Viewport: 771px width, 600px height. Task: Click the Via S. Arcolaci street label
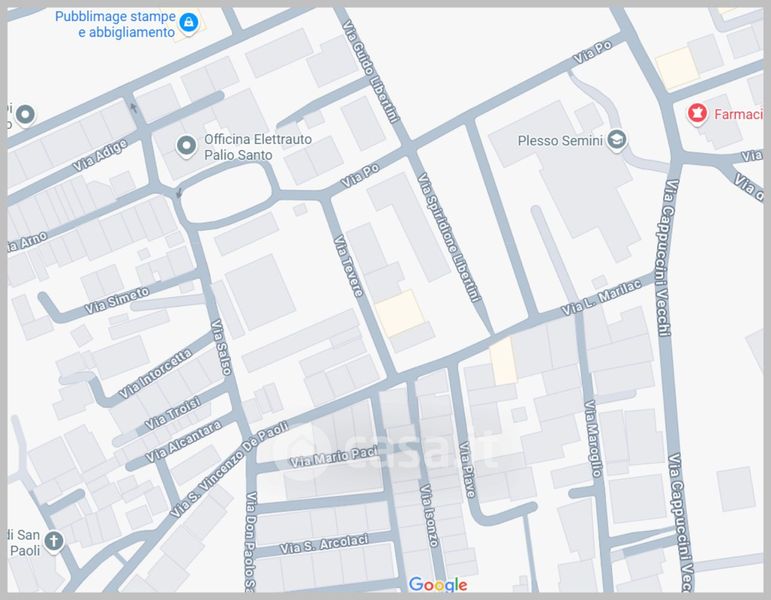(324, 544)
